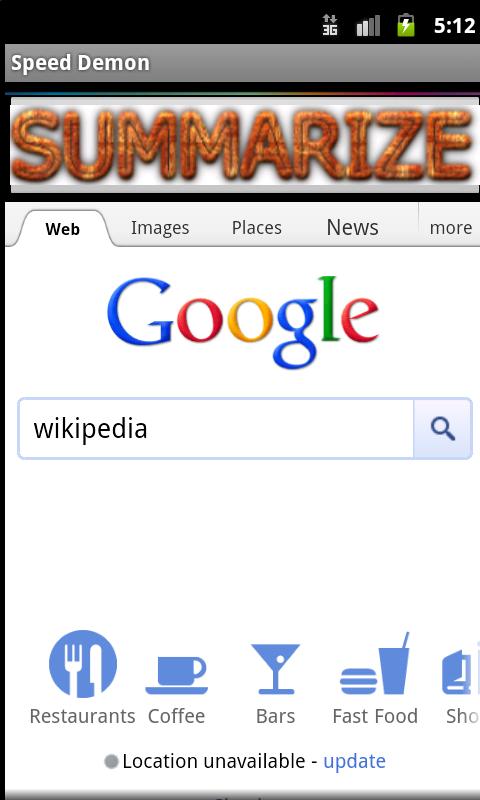Tap the battery charging status icon
The width and height of the screenshot is (480, 800).
pos(406,24)
